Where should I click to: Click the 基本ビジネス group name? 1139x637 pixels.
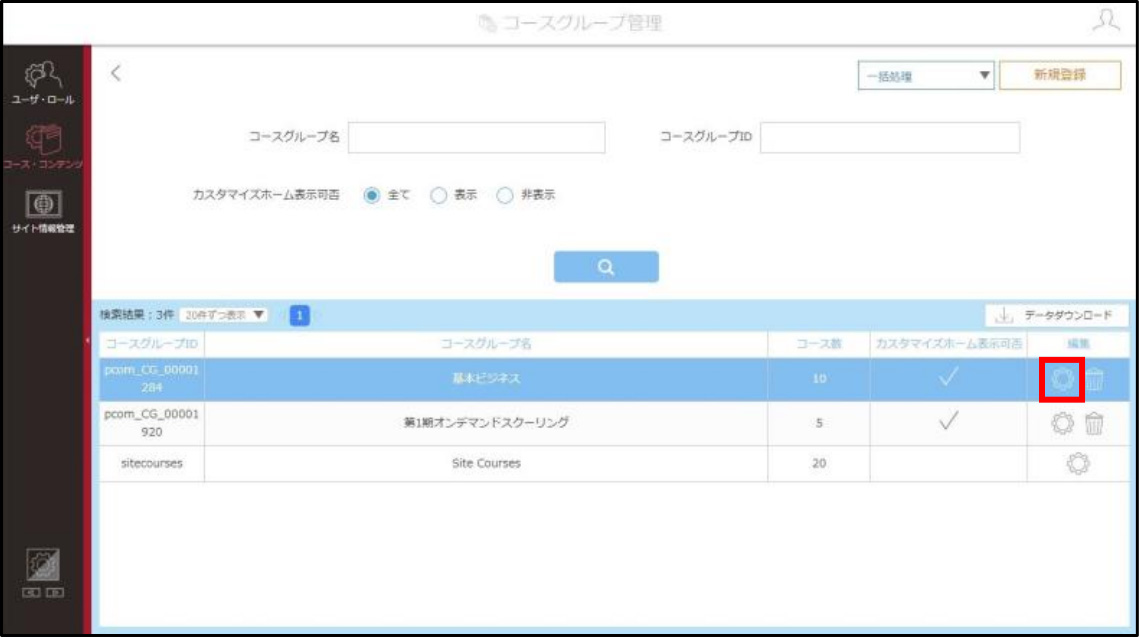point(486,378)
